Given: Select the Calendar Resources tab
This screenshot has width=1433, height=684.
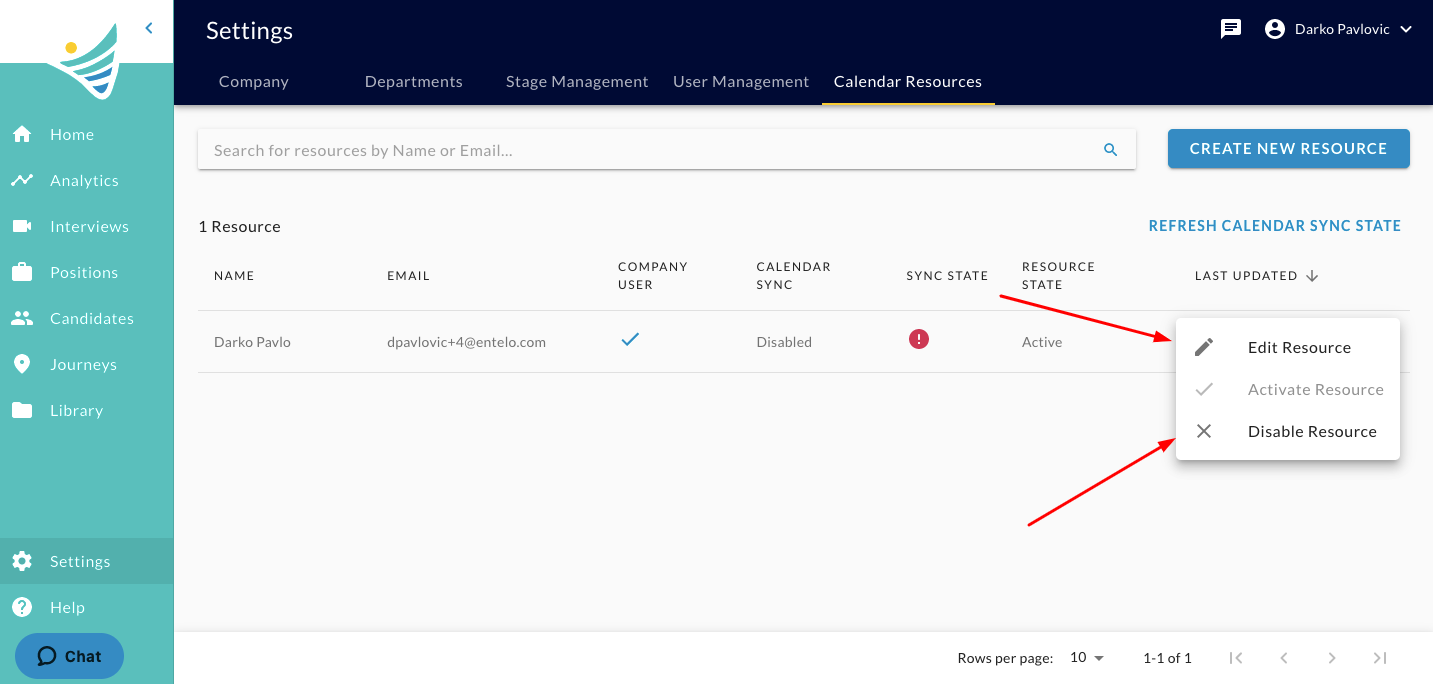Looking at the screenshot, I should pyautogui.click(x=908, y=82).
